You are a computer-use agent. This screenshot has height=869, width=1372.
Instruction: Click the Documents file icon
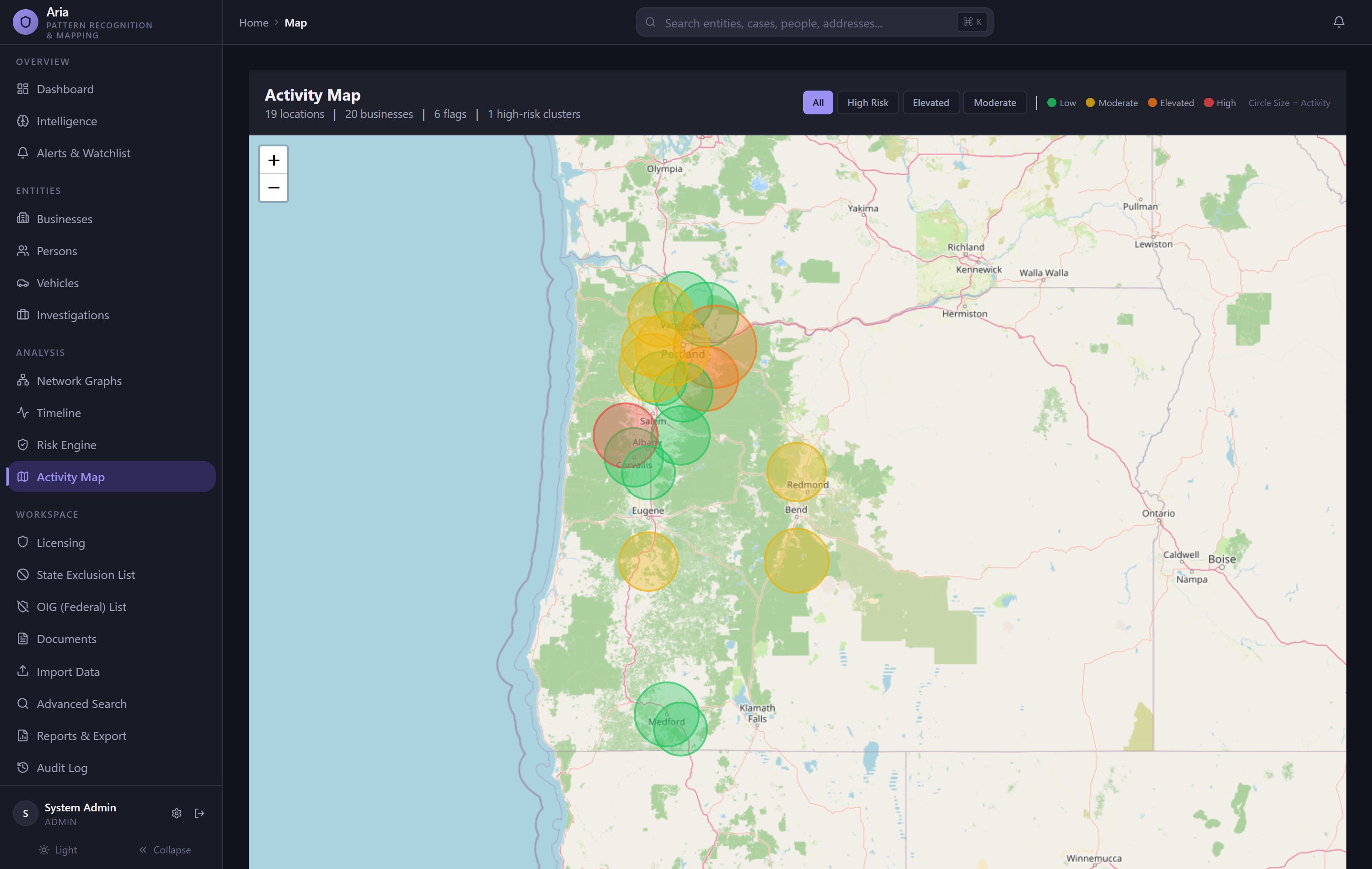pos(23,638)
